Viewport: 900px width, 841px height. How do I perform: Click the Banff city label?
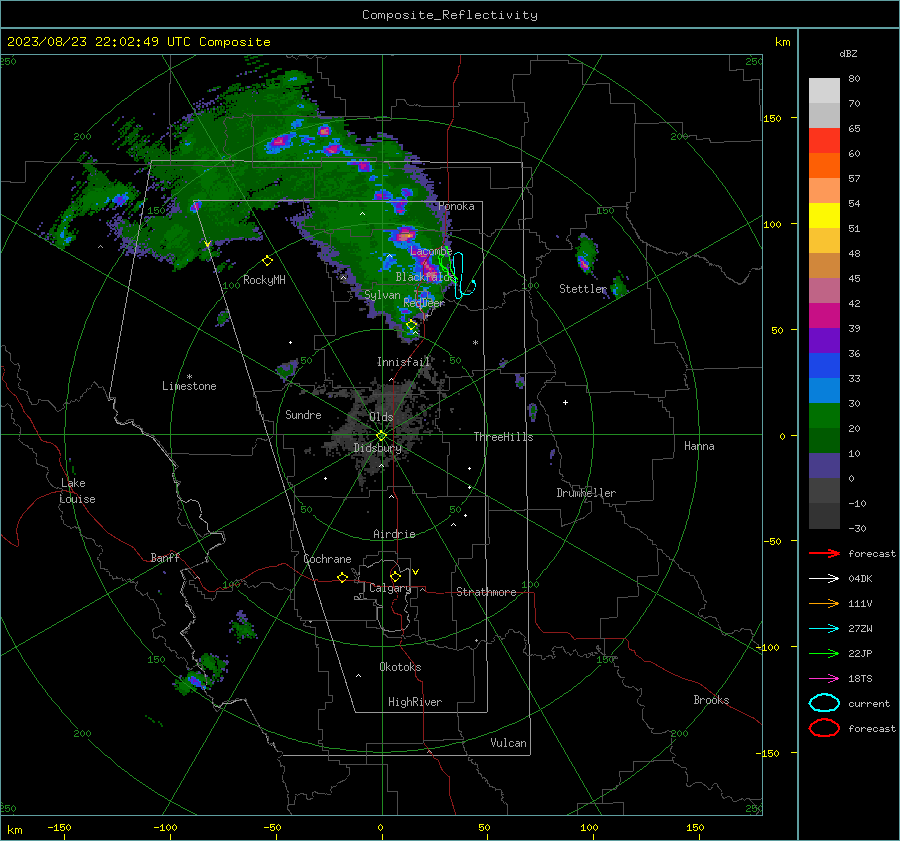click(165, 558)
